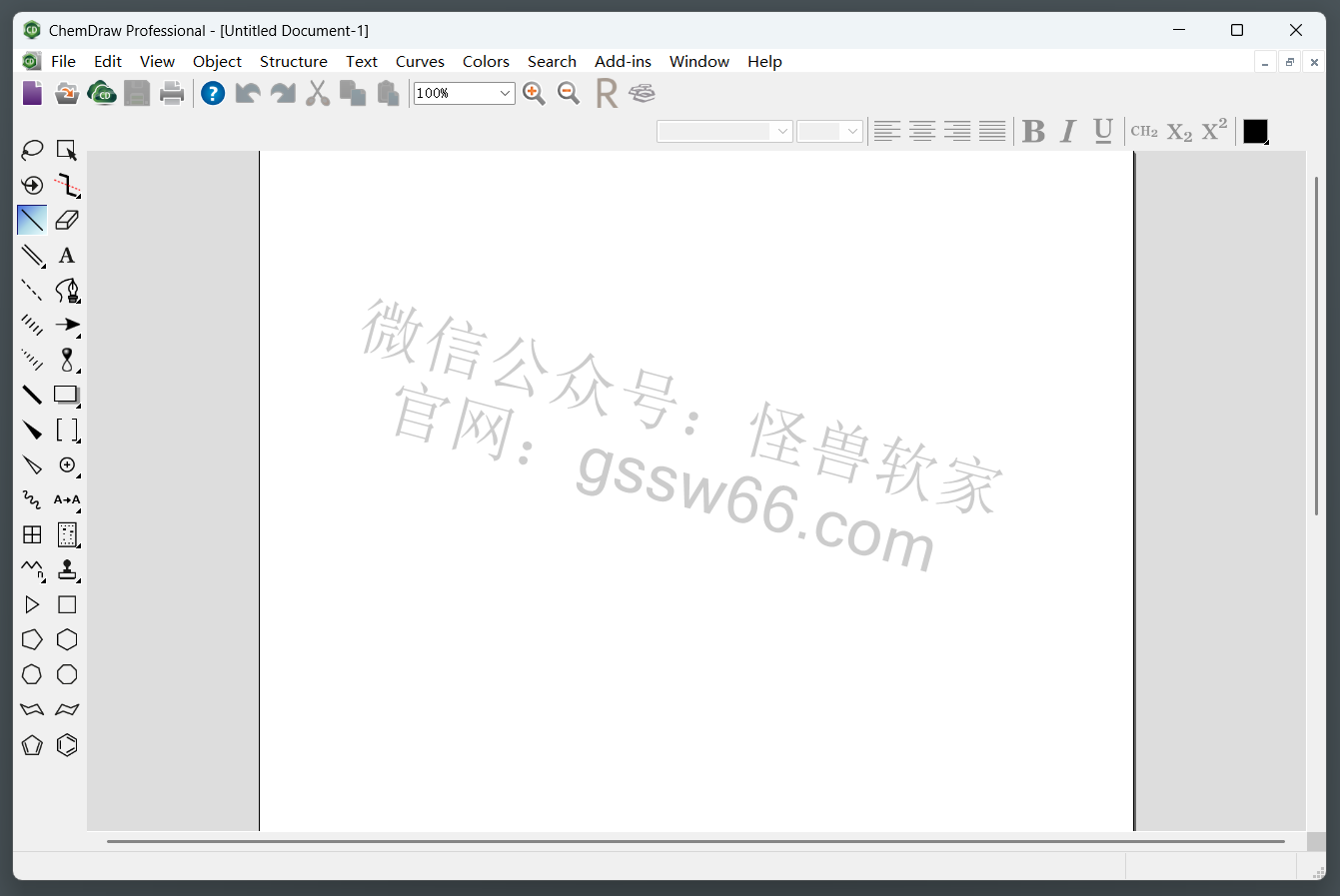Select the Benzene ring tool
The image size is (1340, 896).
click(x=67, y=745)
